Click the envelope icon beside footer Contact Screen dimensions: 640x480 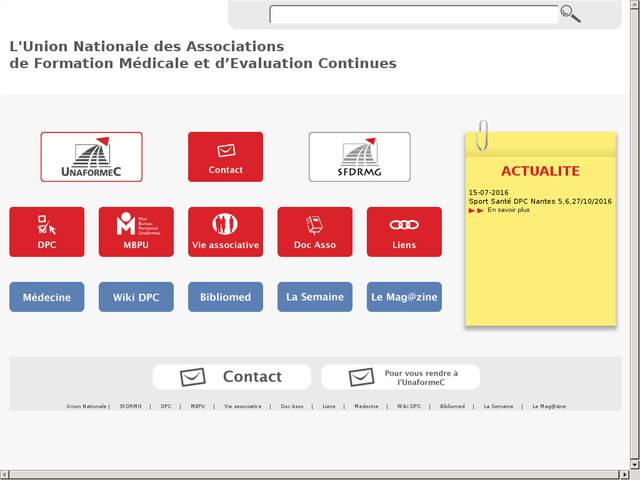(x=193, y=377)
